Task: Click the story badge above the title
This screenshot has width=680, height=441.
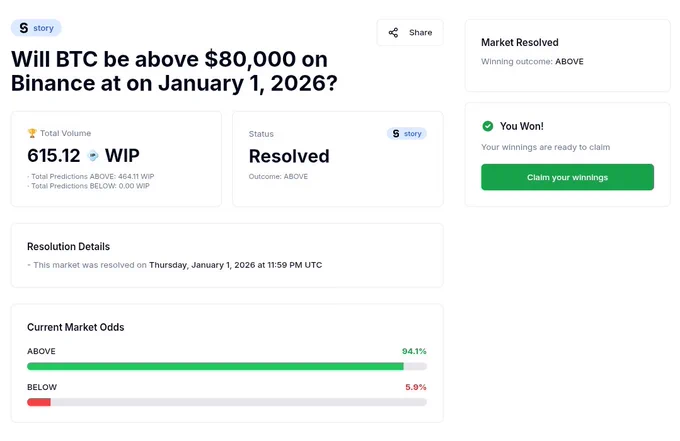Action: pos(36,28)
